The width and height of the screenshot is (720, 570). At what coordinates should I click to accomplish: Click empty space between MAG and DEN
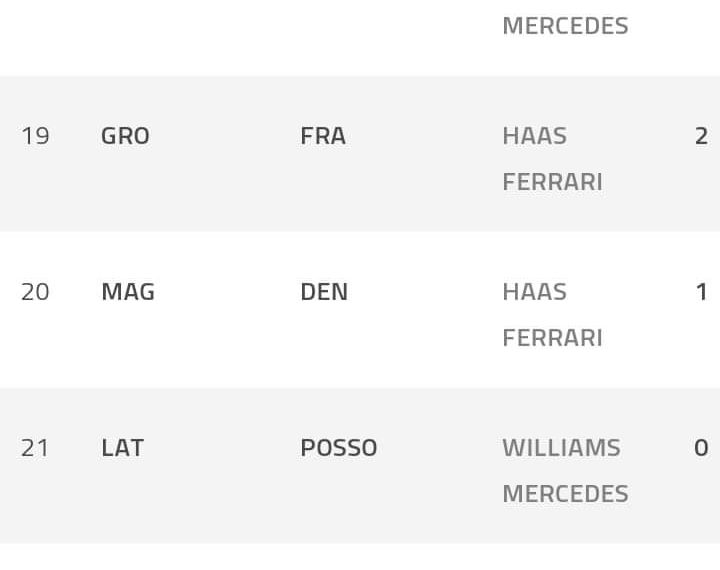pos(227,292)
